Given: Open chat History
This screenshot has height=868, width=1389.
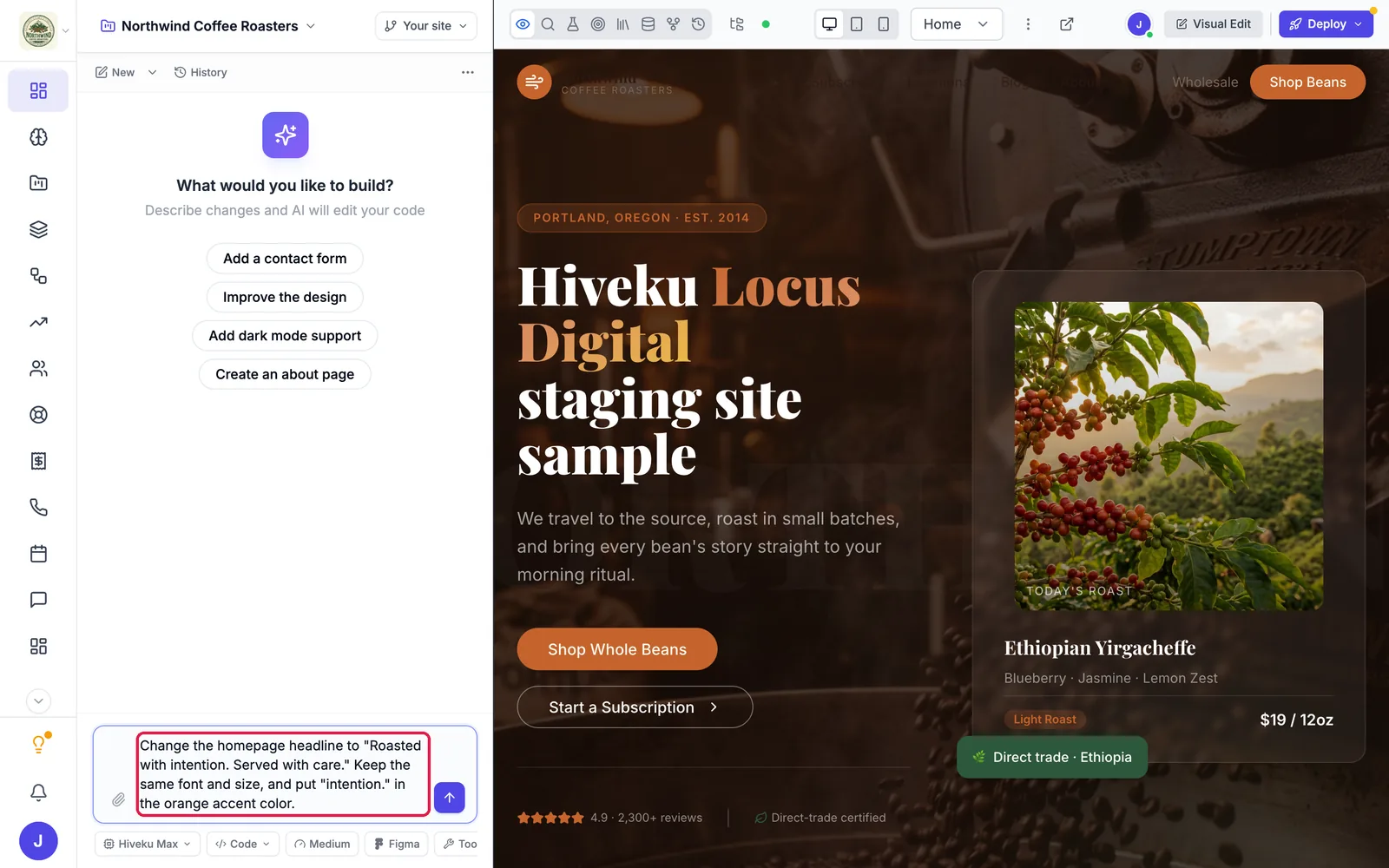Looking at the screenshot, I should 201,72.
